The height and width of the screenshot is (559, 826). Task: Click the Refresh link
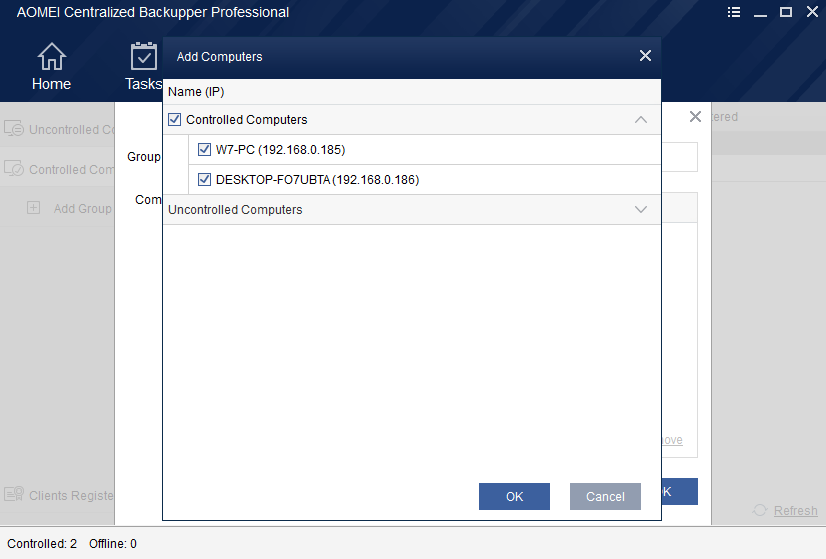(x=795, y=511)
